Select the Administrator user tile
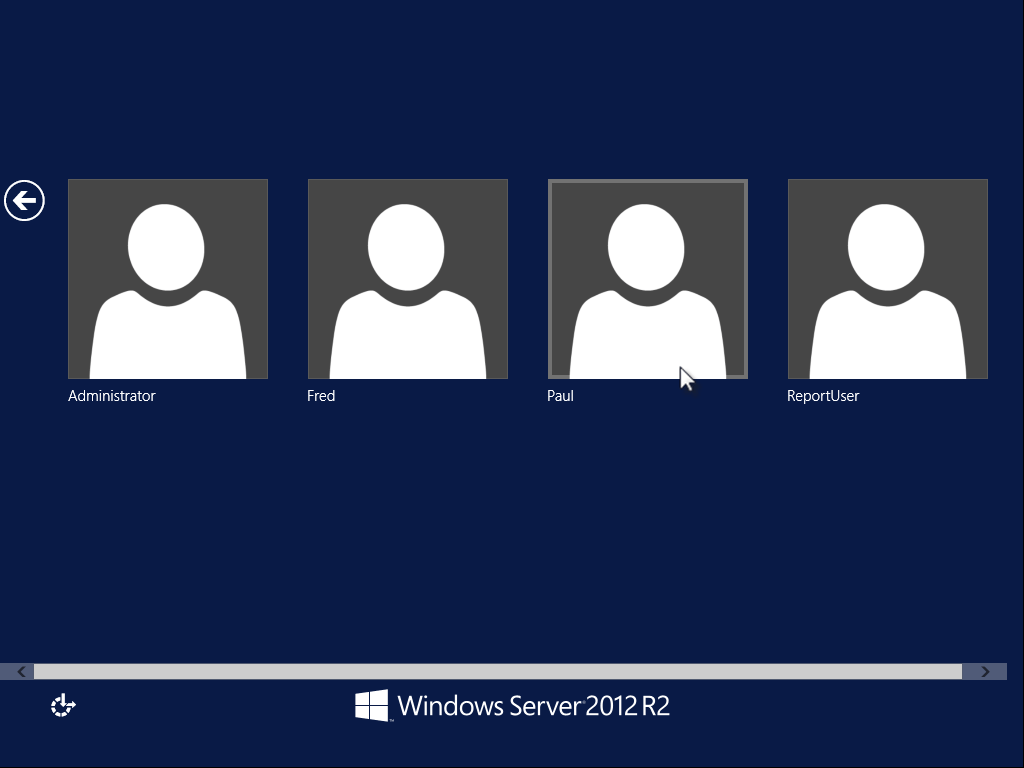This screenshot has width=1024, height=768. [168, 279]
